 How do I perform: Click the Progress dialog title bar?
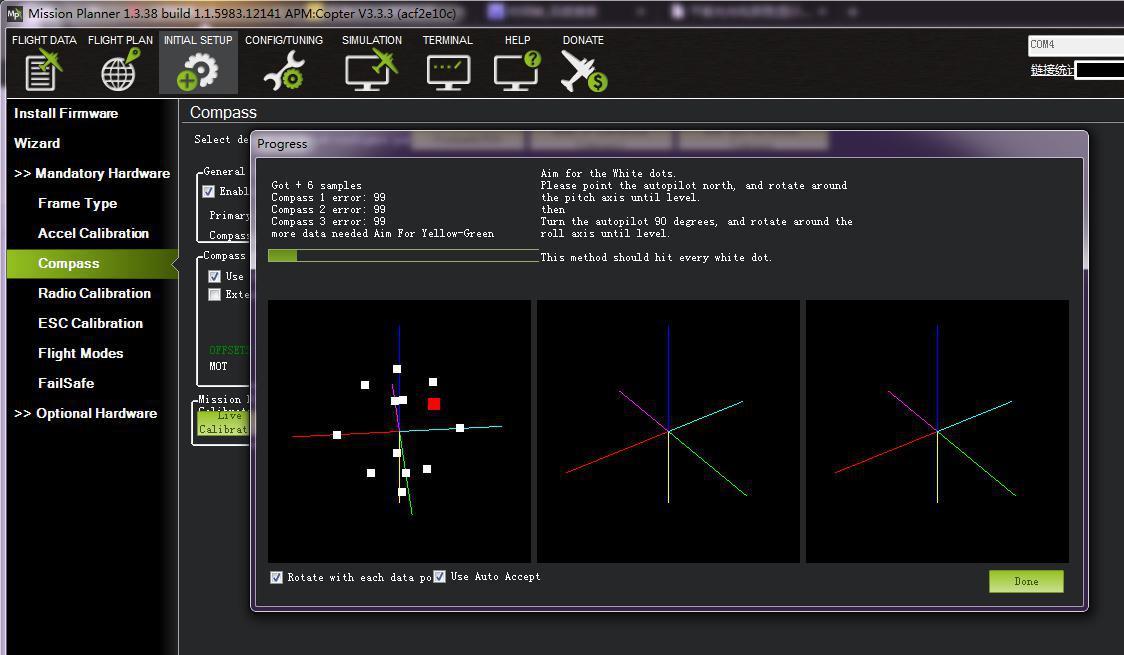click(x=669, y=143)
